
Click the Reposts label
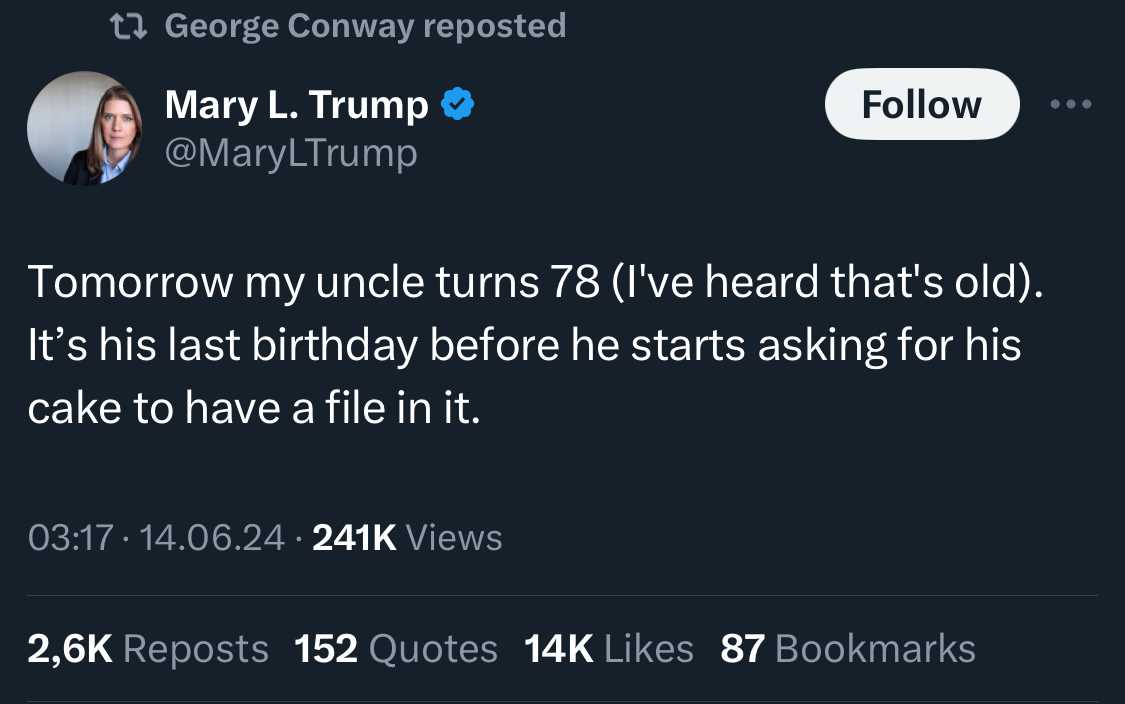click(x=196, y=649)
